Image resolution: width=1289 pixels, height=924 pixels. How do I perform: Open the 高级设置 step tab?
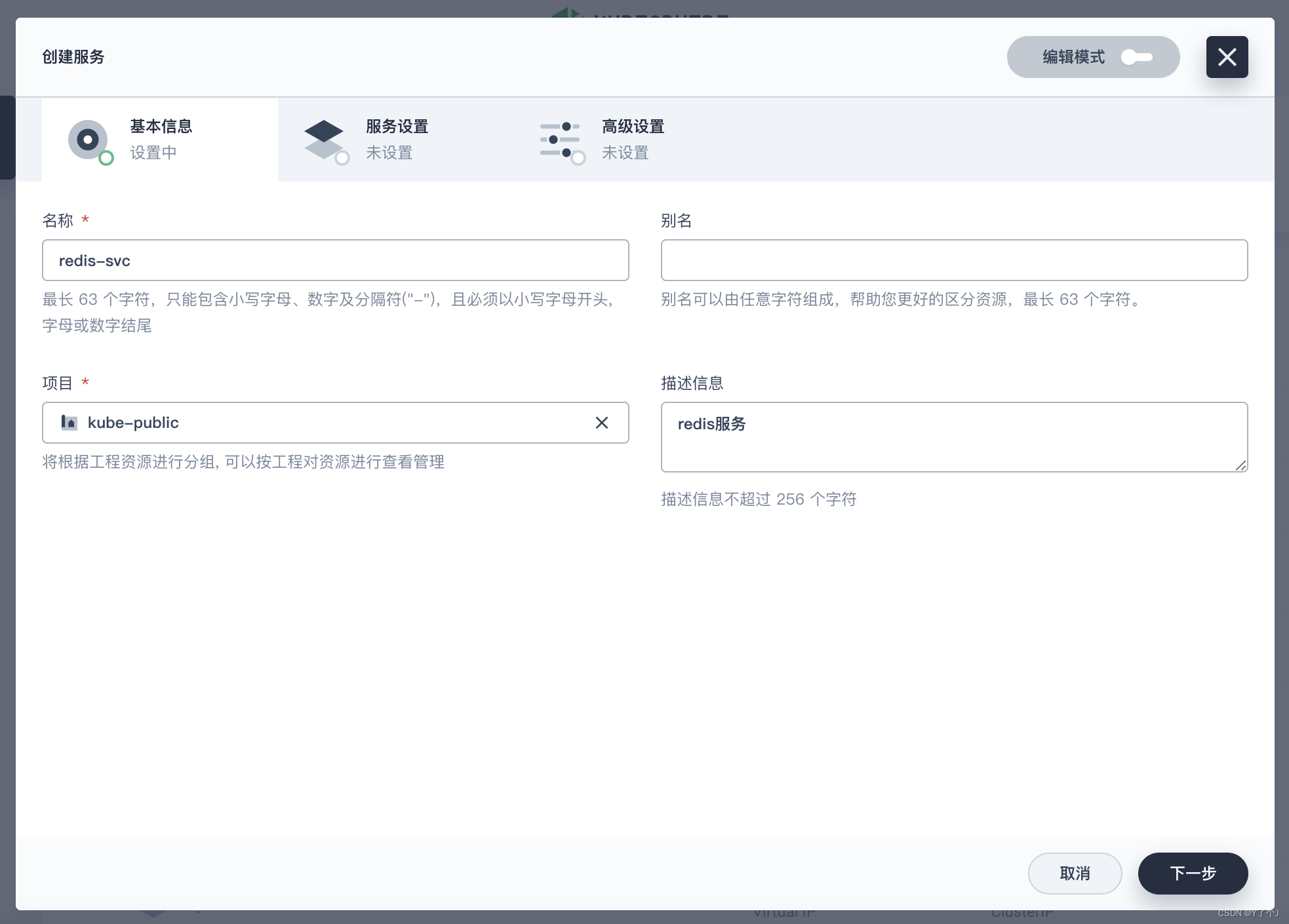[632, 139]
